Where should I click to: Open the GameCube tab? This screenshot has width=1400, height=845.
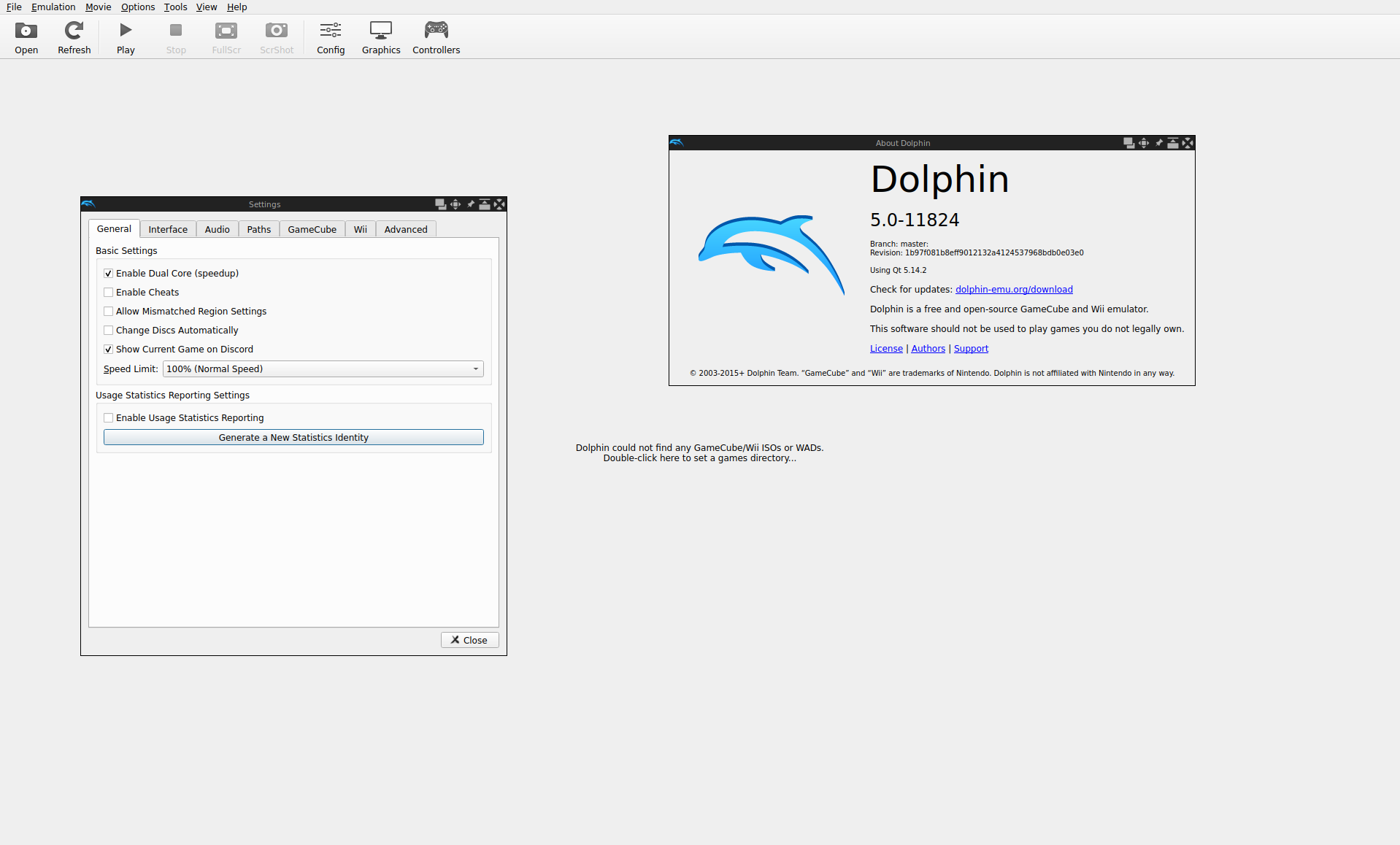pyautogui.click(x=312, y=229)
